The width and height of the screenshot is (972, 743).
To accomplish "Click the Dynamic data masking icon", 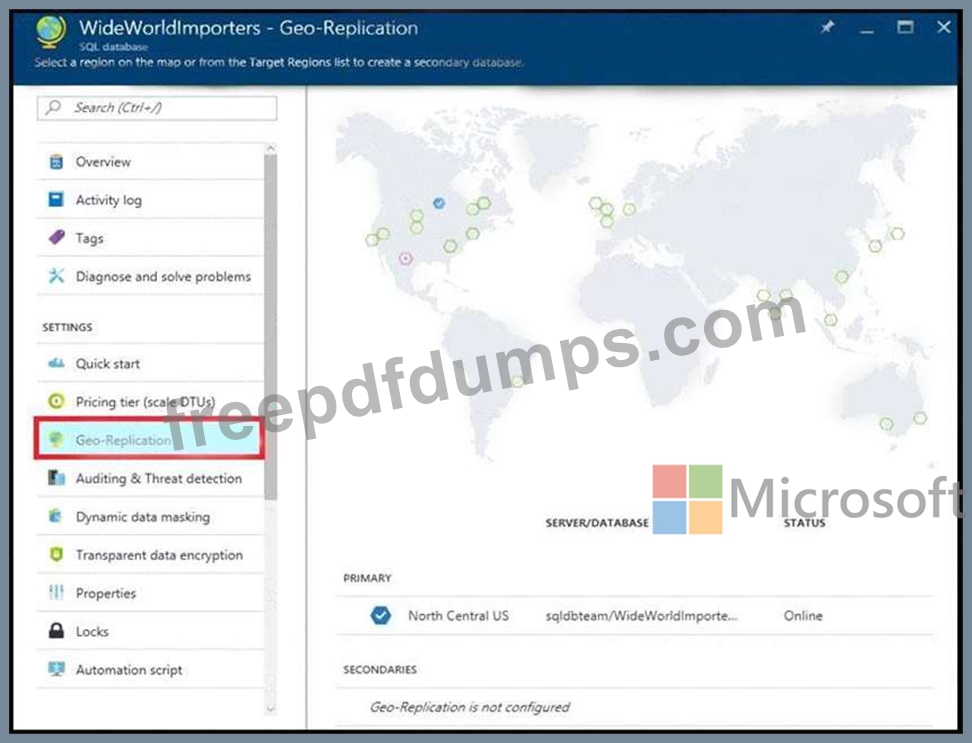I will [x=56, y=516].
